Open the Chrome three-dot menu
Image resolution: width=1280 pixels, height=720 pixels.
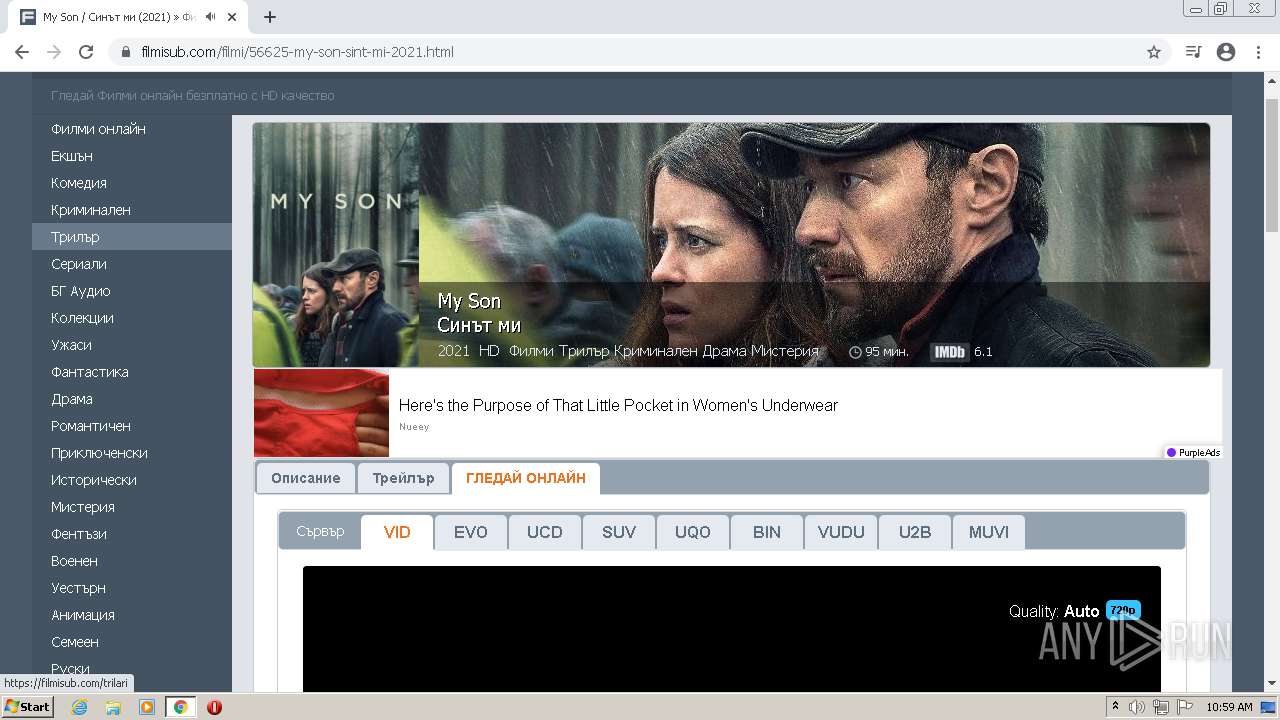pos(1258,52)
